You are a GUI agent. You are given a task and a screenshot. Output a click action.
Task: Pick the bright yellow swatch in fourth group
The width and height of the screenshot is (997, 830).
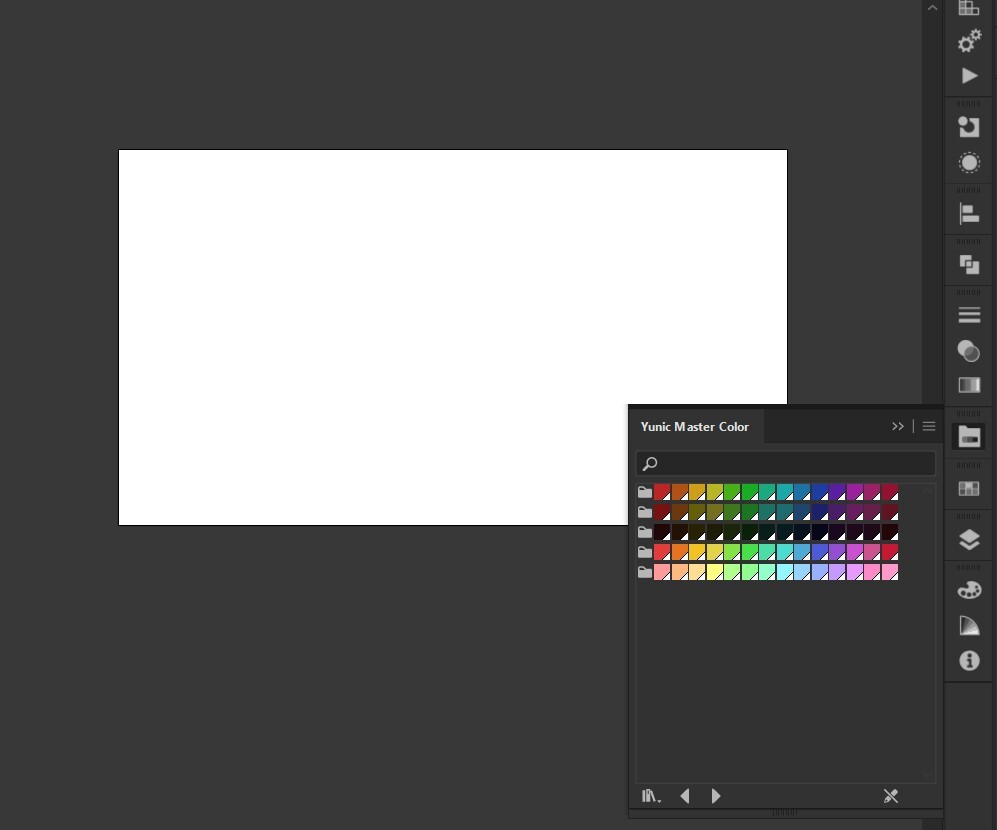pyautogui.click(x=697, y=552)
